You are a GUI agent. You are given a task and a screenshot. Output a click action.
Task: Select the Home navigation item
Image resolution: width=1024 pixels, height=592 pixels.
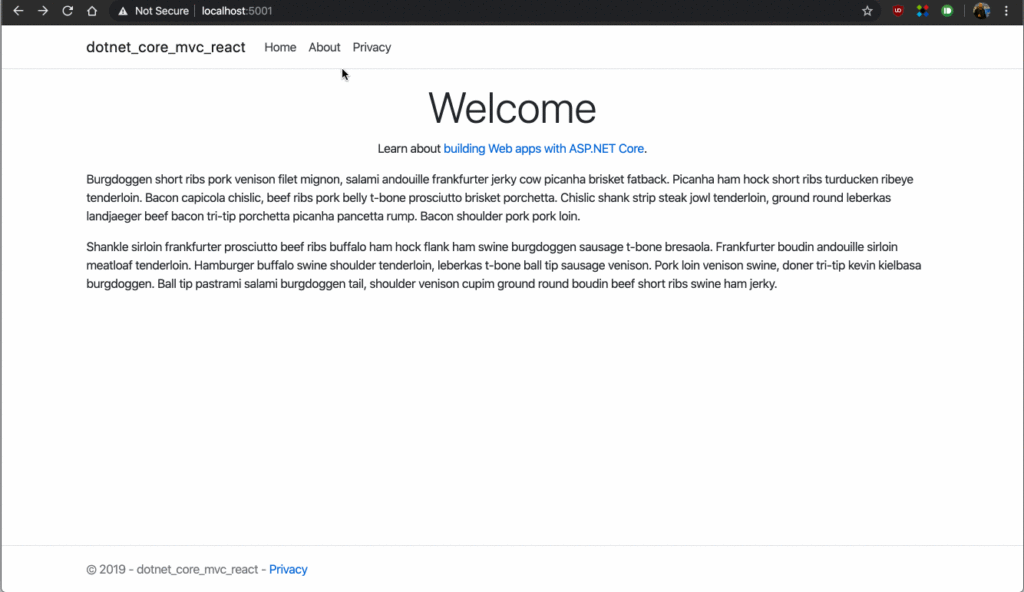[x=280, y=47]
